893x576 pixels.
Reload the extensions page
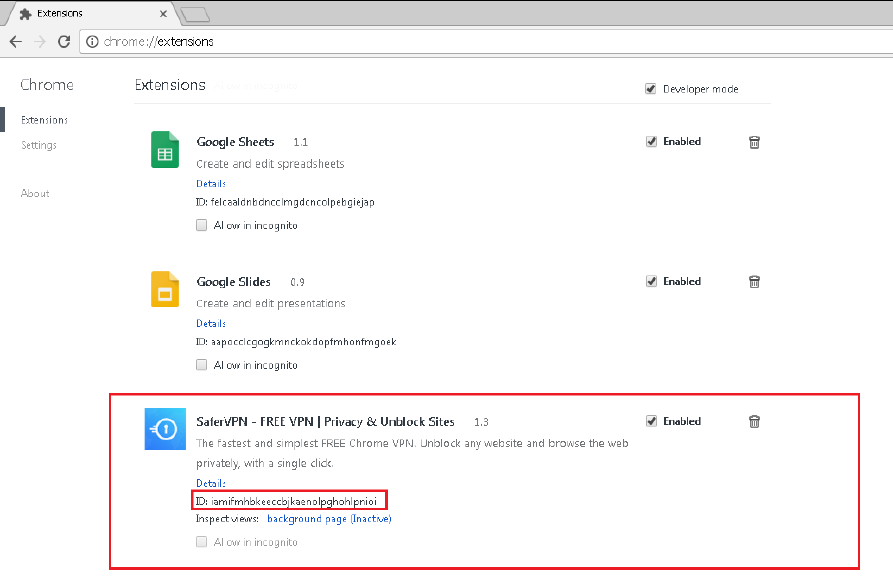[x=64, y=42]
